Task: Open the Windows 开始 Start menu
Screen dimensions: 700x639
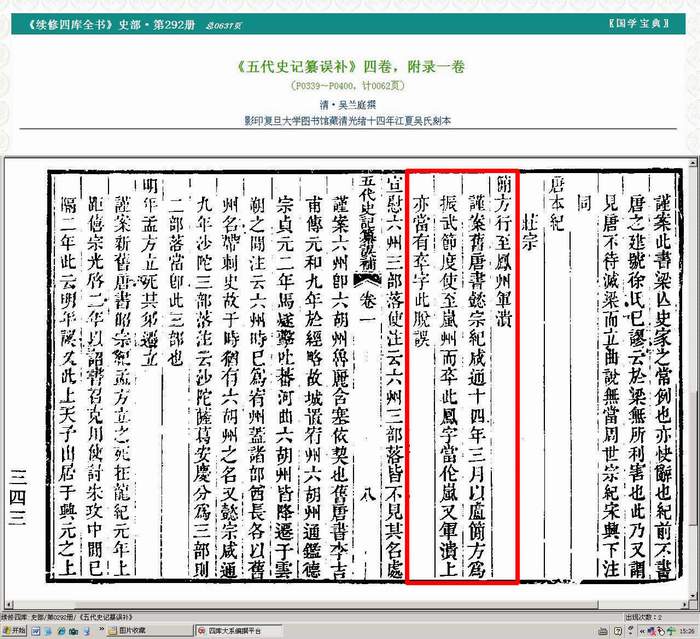Action: pos(18,631)
